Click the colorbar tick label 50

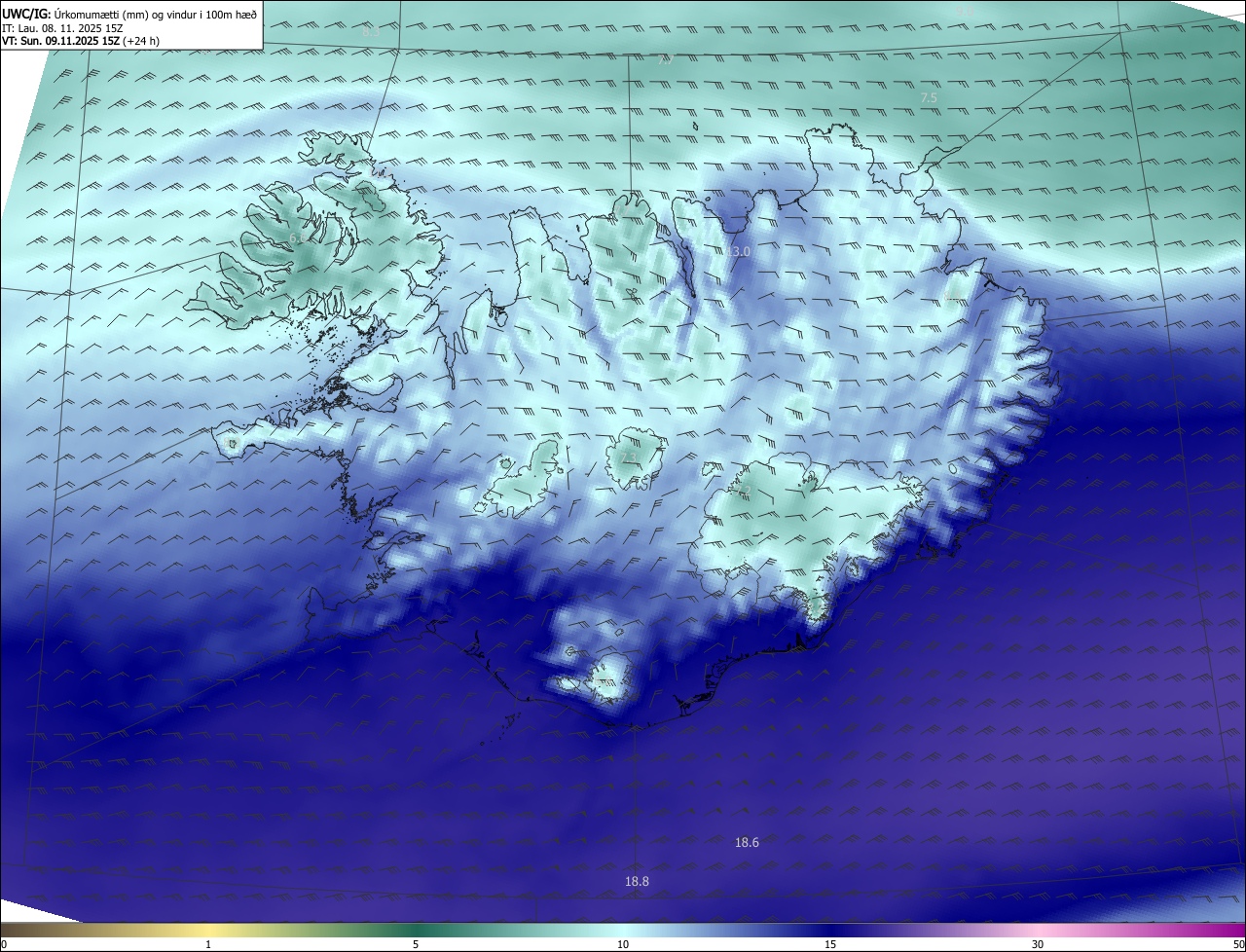1238,944
